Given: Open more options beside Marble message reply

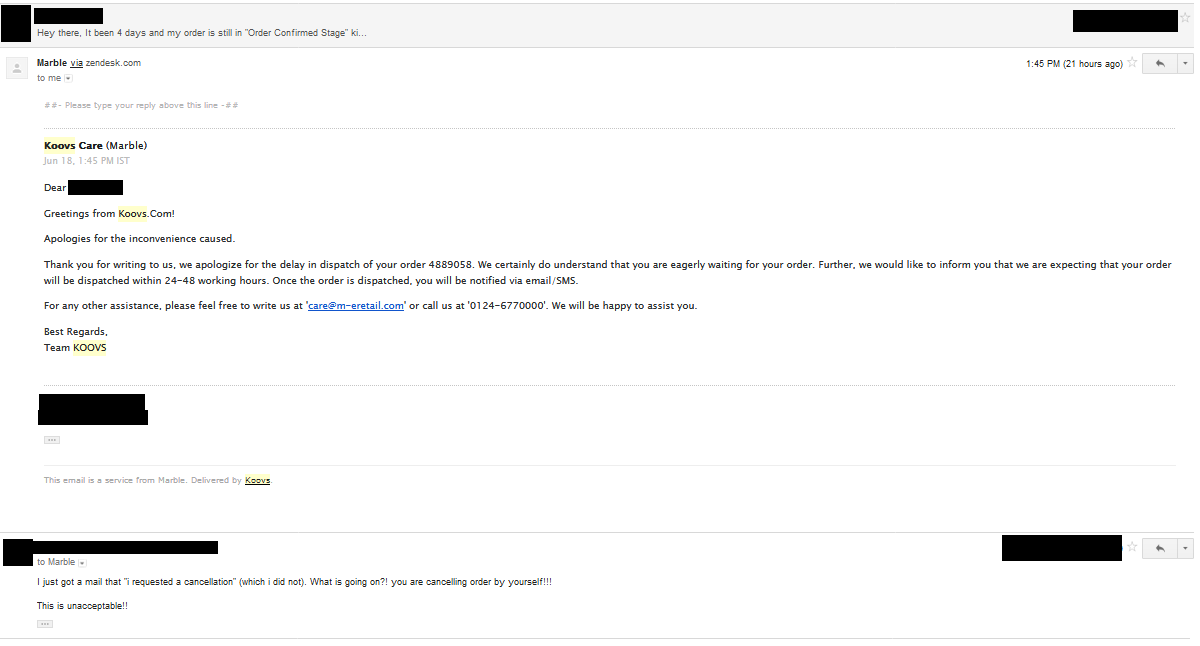Looking at the screenshot, I should click(x=1186, y=63).
